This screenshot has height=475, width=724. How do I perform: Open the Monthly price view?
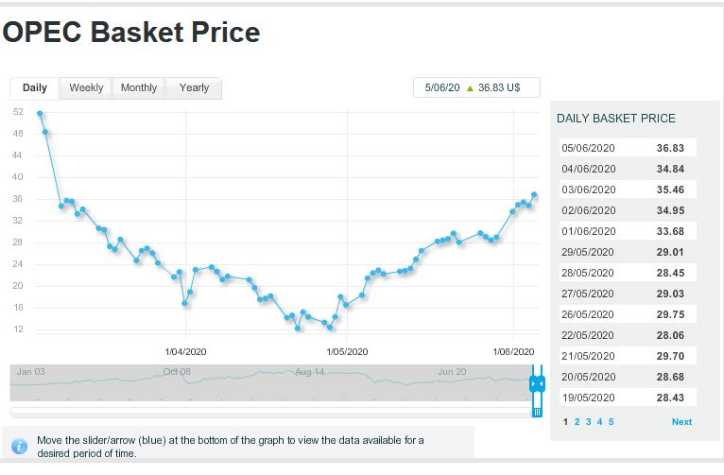pyautogui.click(x=139, y=88)
